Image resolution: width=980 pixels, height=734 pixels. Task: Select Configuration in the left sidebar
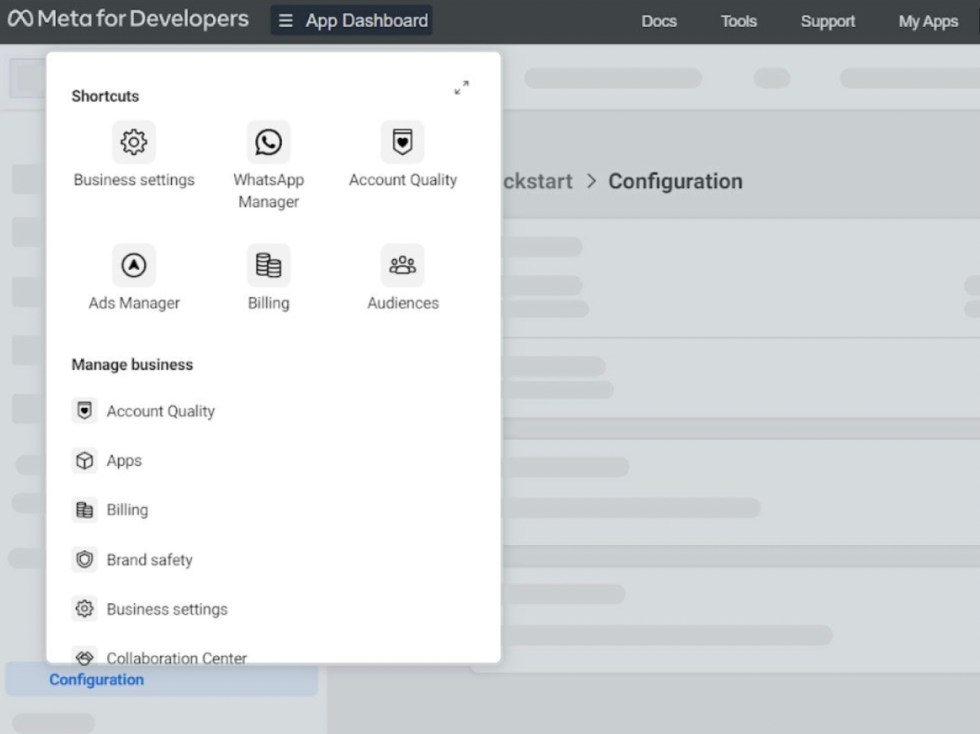click(97, 680)
